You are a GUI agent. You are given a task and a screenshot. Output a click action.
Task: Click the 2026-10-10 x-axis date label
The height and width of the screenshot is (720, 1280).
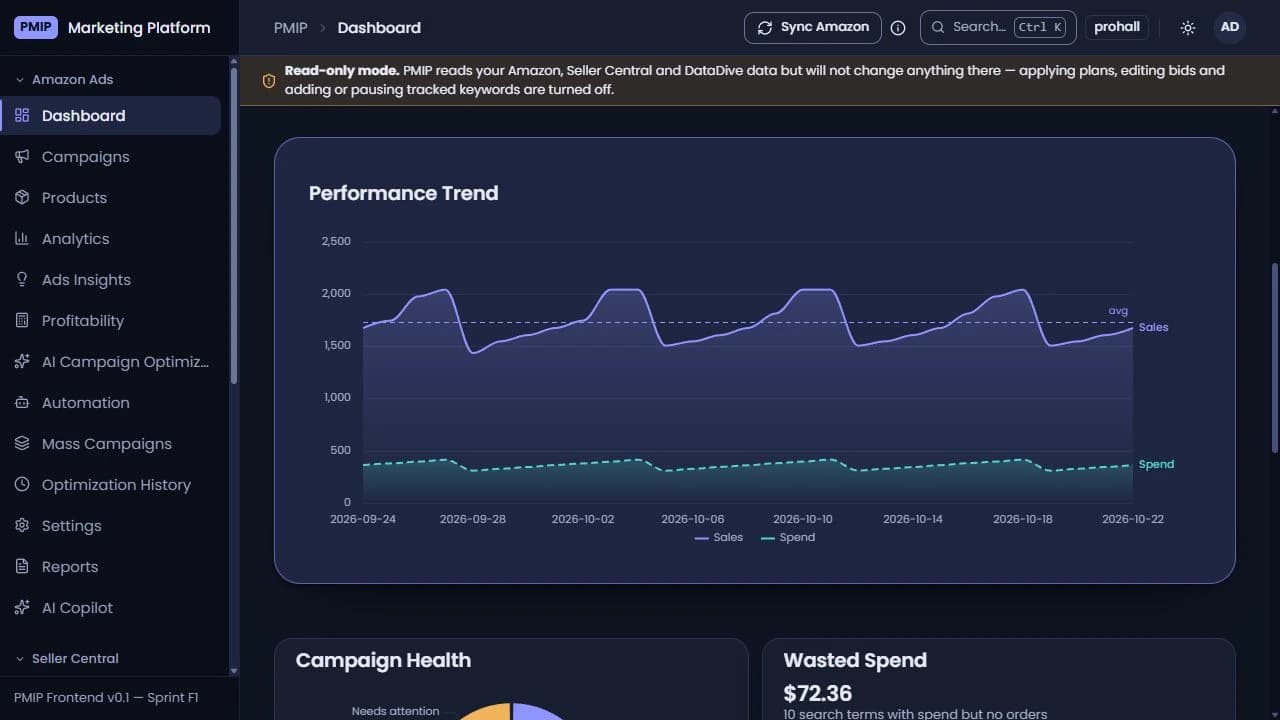(803, 519)
